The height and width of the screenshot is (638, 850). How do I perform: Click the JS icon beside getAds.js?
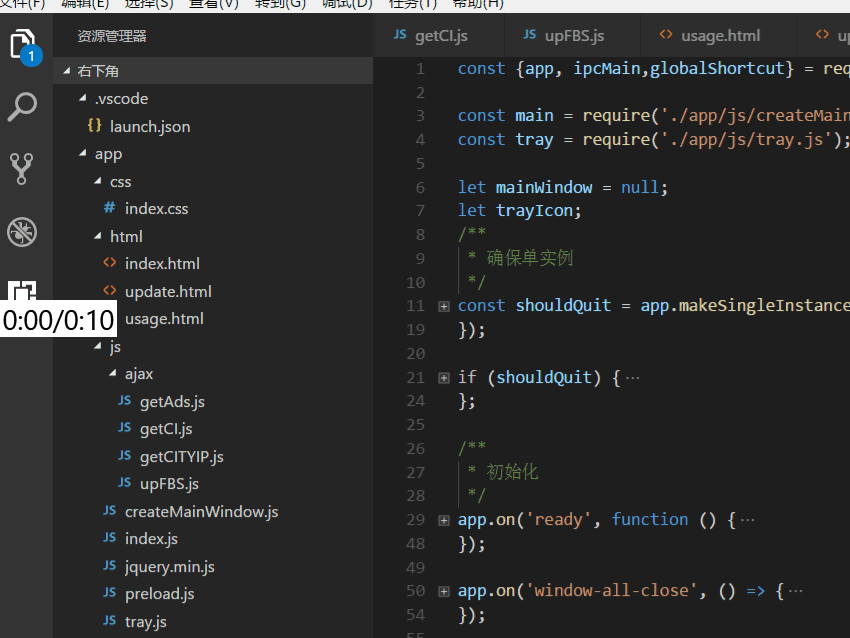pyautogui.click(x=125, y=401)
